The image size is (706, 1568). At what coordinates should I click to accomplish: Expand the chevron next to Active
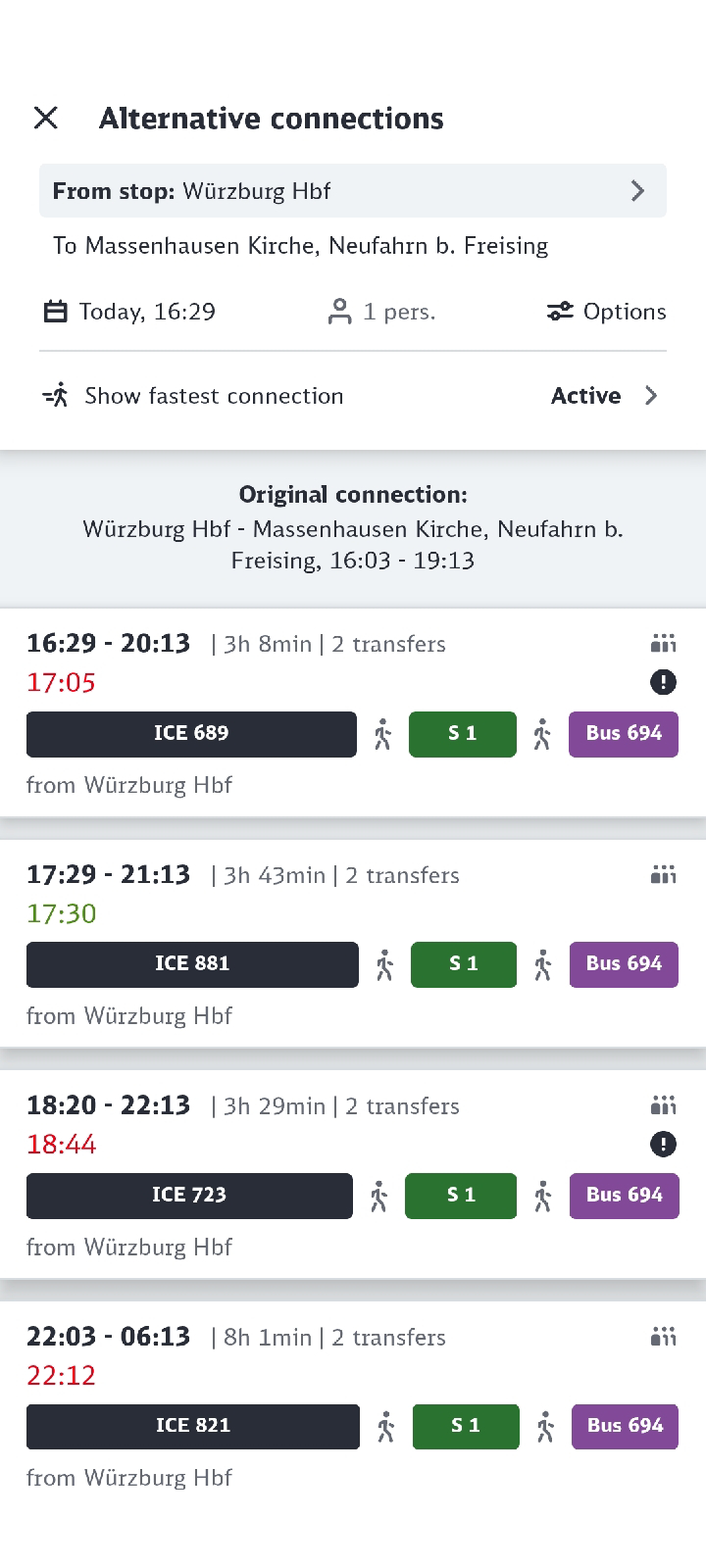pos(651,396)
